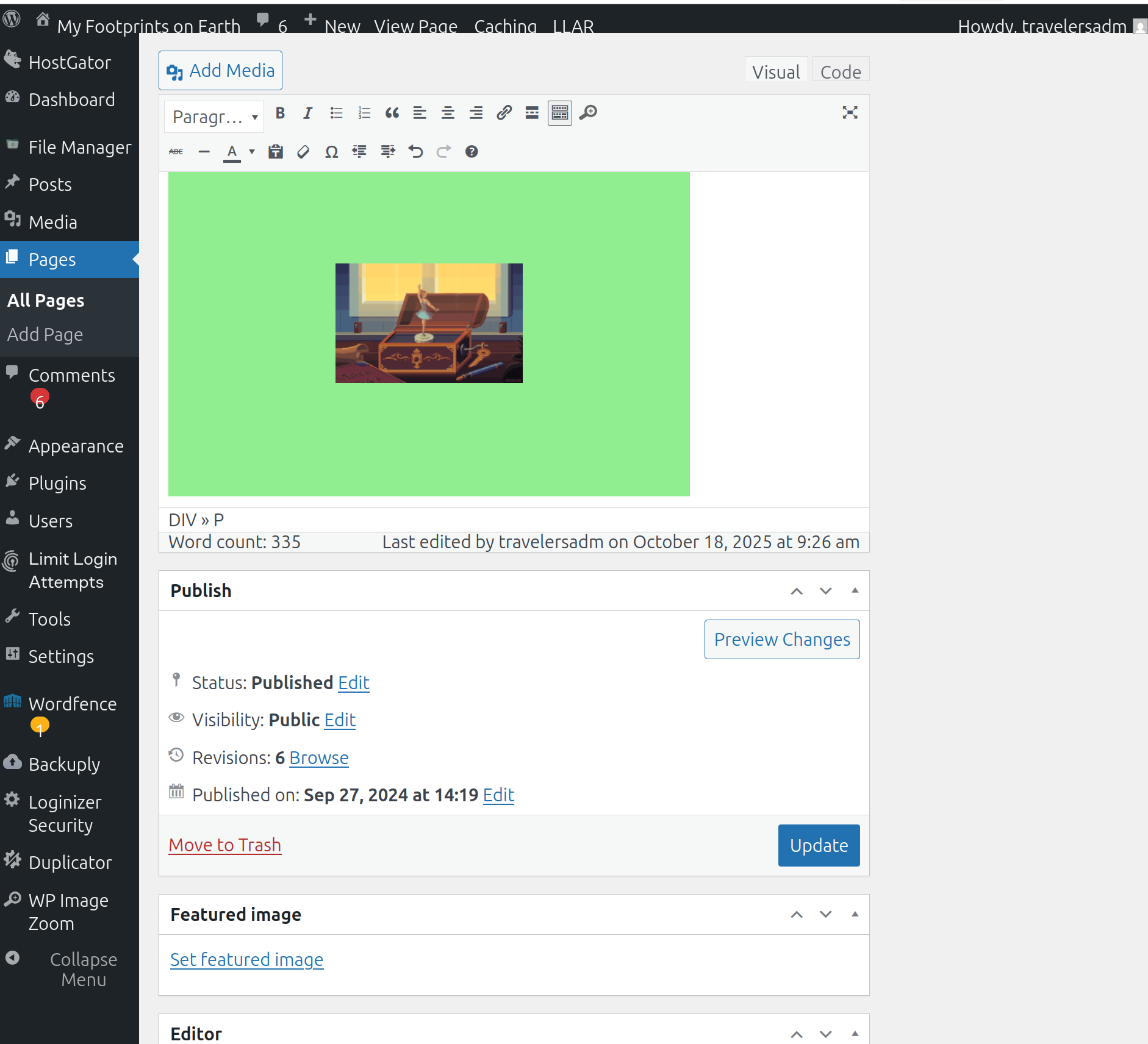The image size is (1148, 1044).
Task: Apply blockquote formatting
Action: [x=392, y=113]
